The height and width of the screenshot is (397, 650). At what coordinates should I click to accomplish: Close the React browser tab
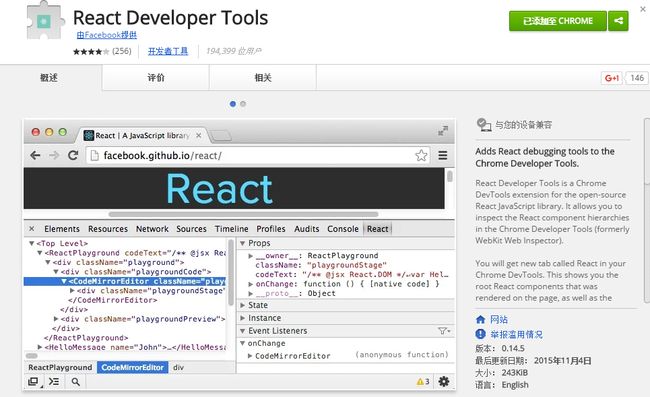pos(199,136)
